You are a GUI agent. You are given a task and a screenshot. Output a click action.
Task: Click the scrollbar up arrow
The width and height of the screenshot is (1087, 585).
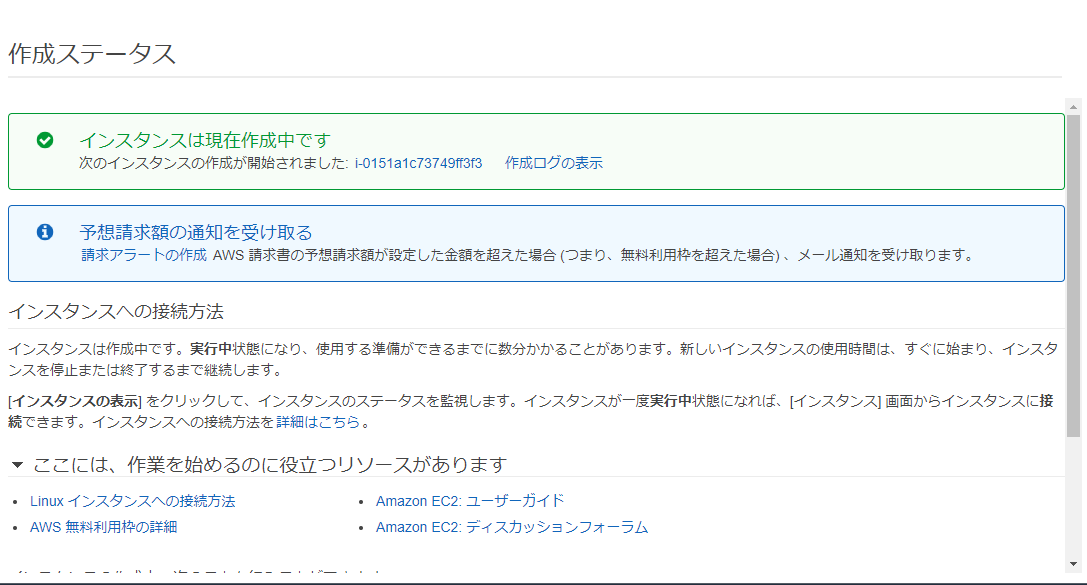[x=1073, y=107]
